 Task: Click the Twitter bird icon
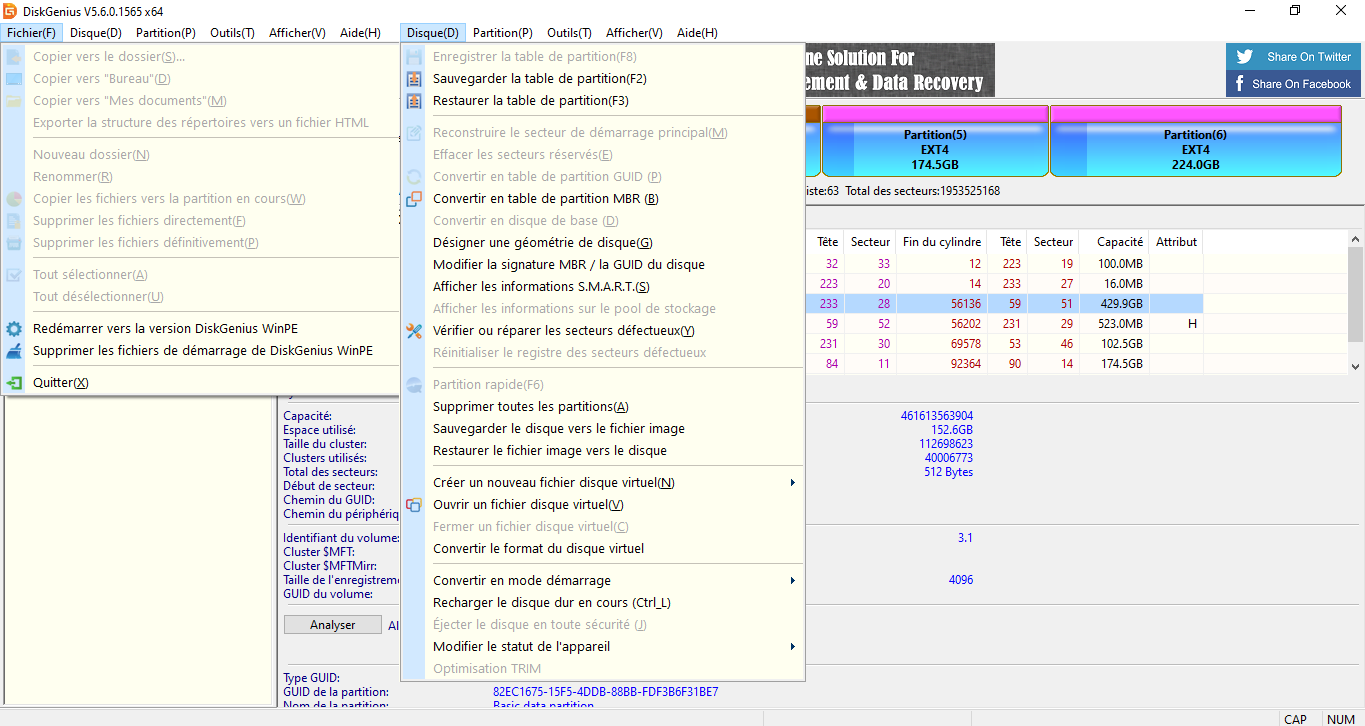(x=1245, y=57)
